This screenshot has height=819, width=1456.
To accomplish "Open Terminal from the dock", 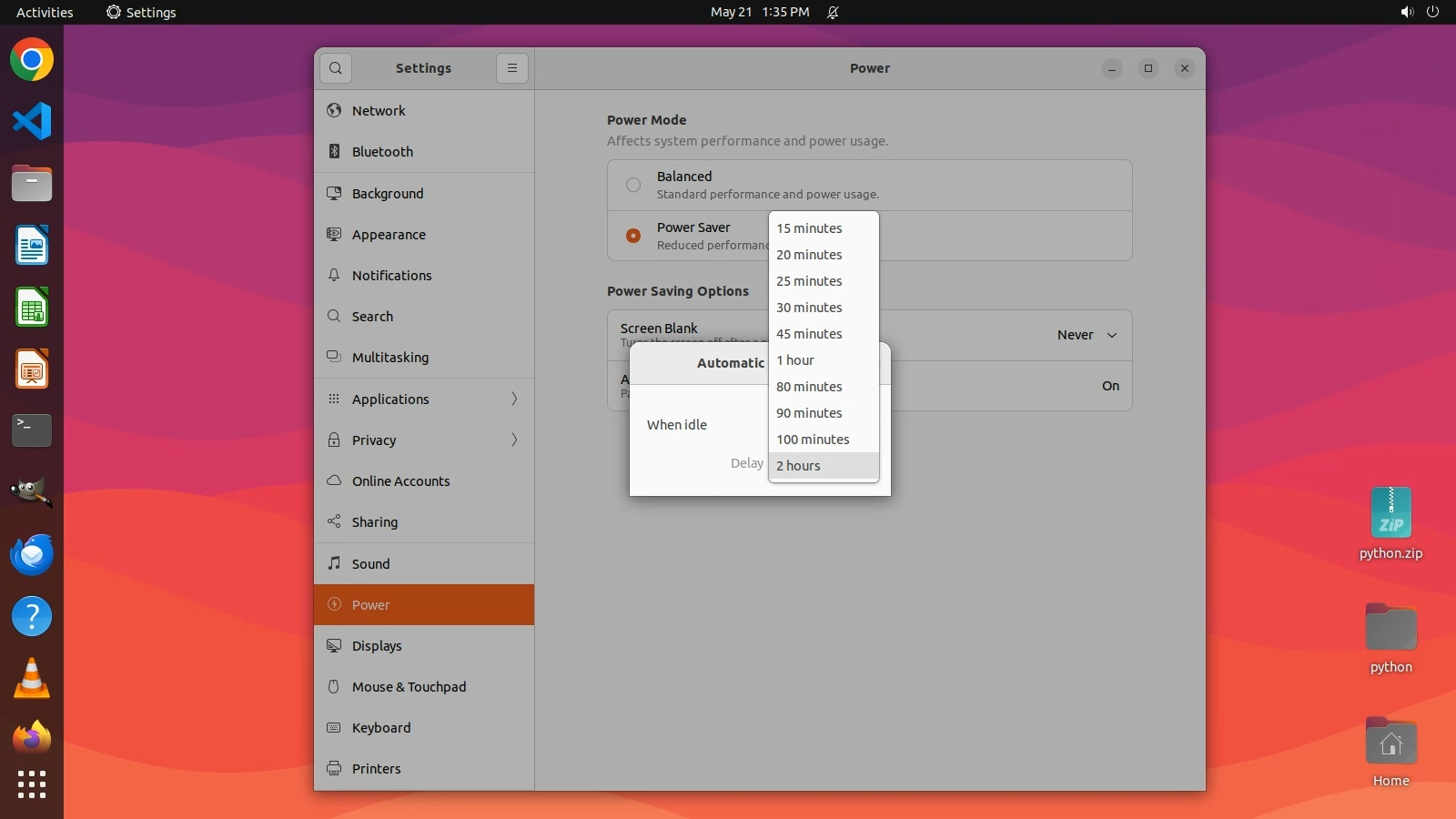I will (x=32, y=430).
